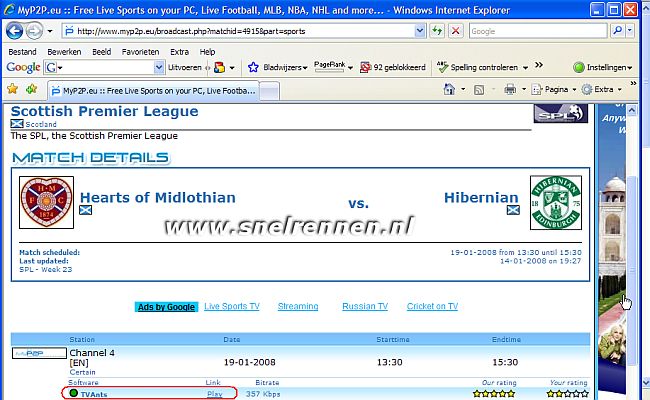Click Play link for TVAnts stream
The image size is (650, 400).
coord(214,394)
